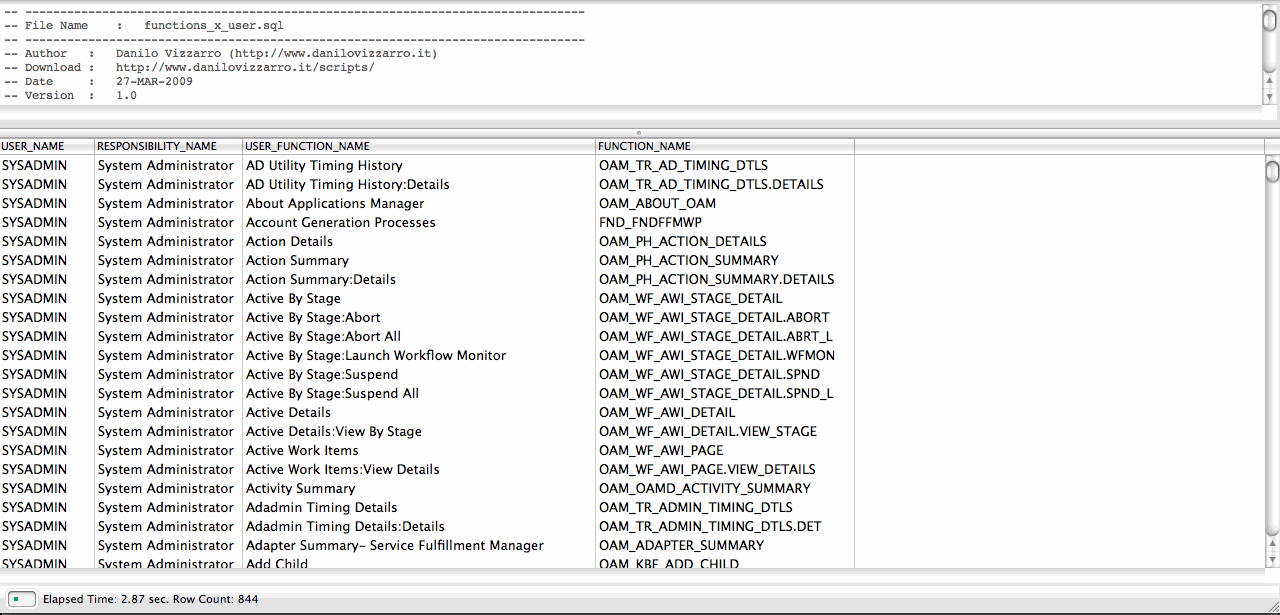
Task: Select the Account Generation Processes cell
Action: [419, 222]
